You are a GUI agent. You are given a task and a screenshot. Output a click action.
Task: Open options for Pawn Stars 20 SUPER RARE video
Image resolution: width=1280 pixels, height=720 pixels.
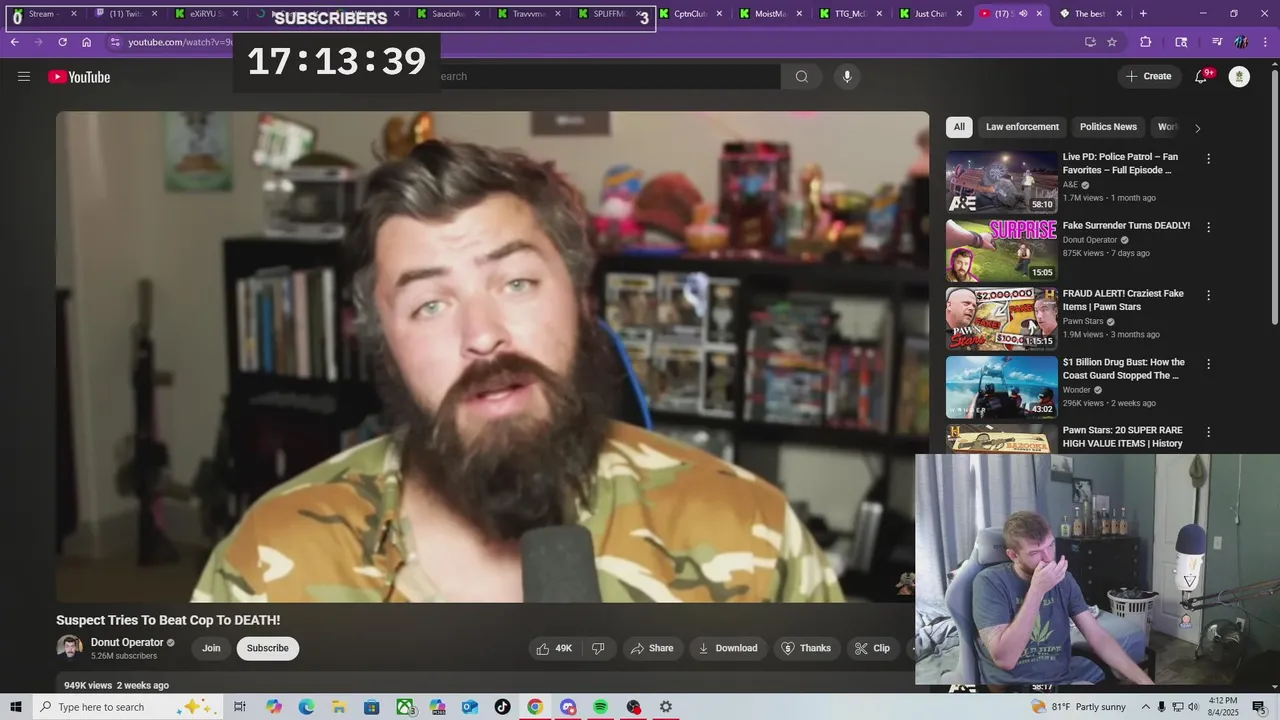tap(1208, 432)
